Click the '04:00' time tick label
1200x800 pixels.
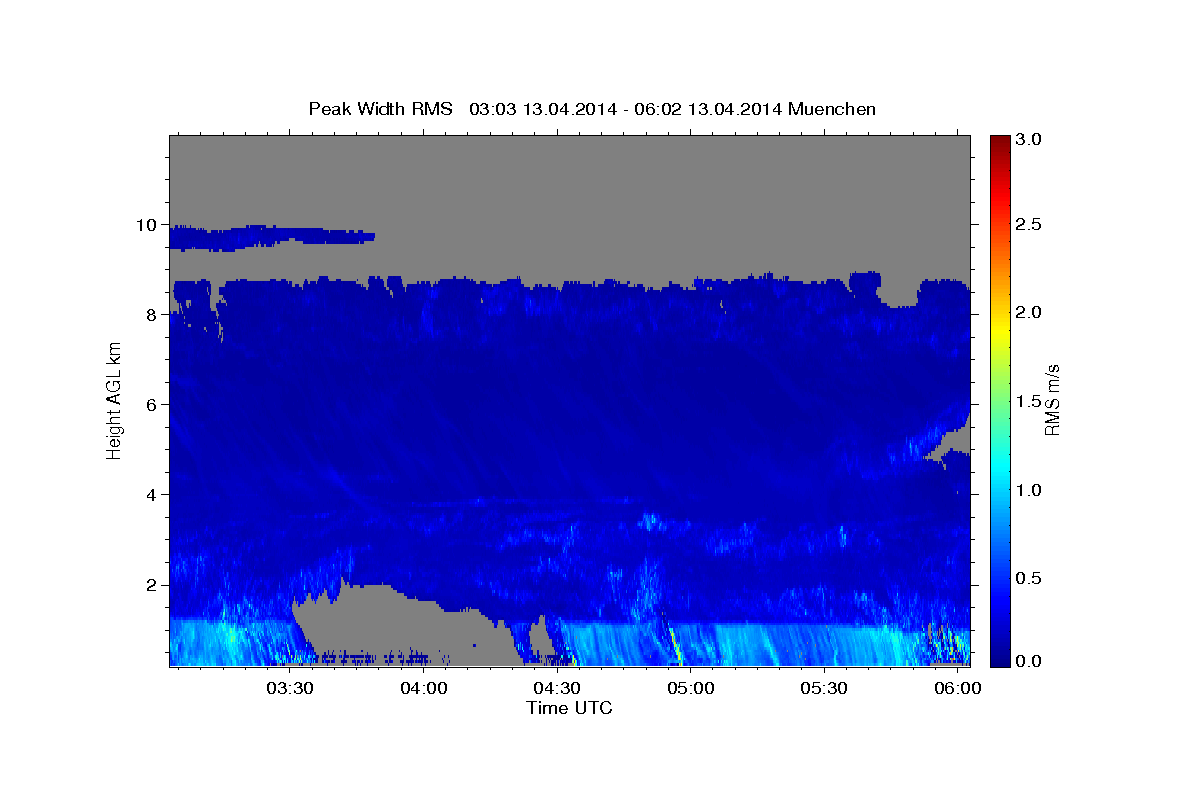tap(424, 688)
